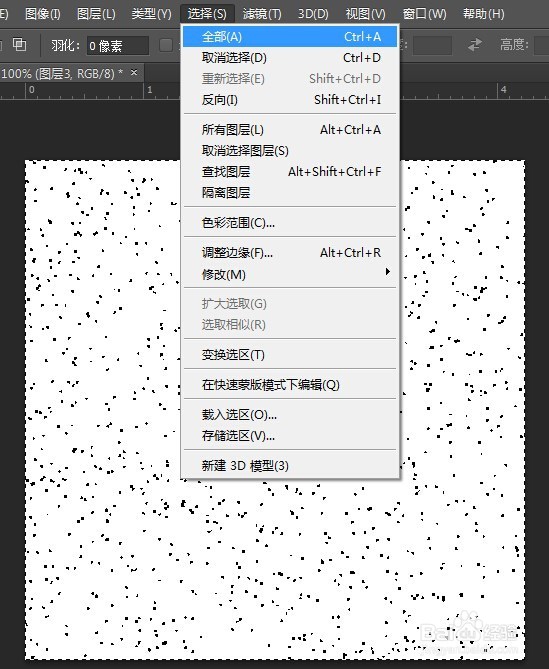Click the swap width and height arrows icon
This screenshot has height=669, width=549.
click(x=475, y=45)
